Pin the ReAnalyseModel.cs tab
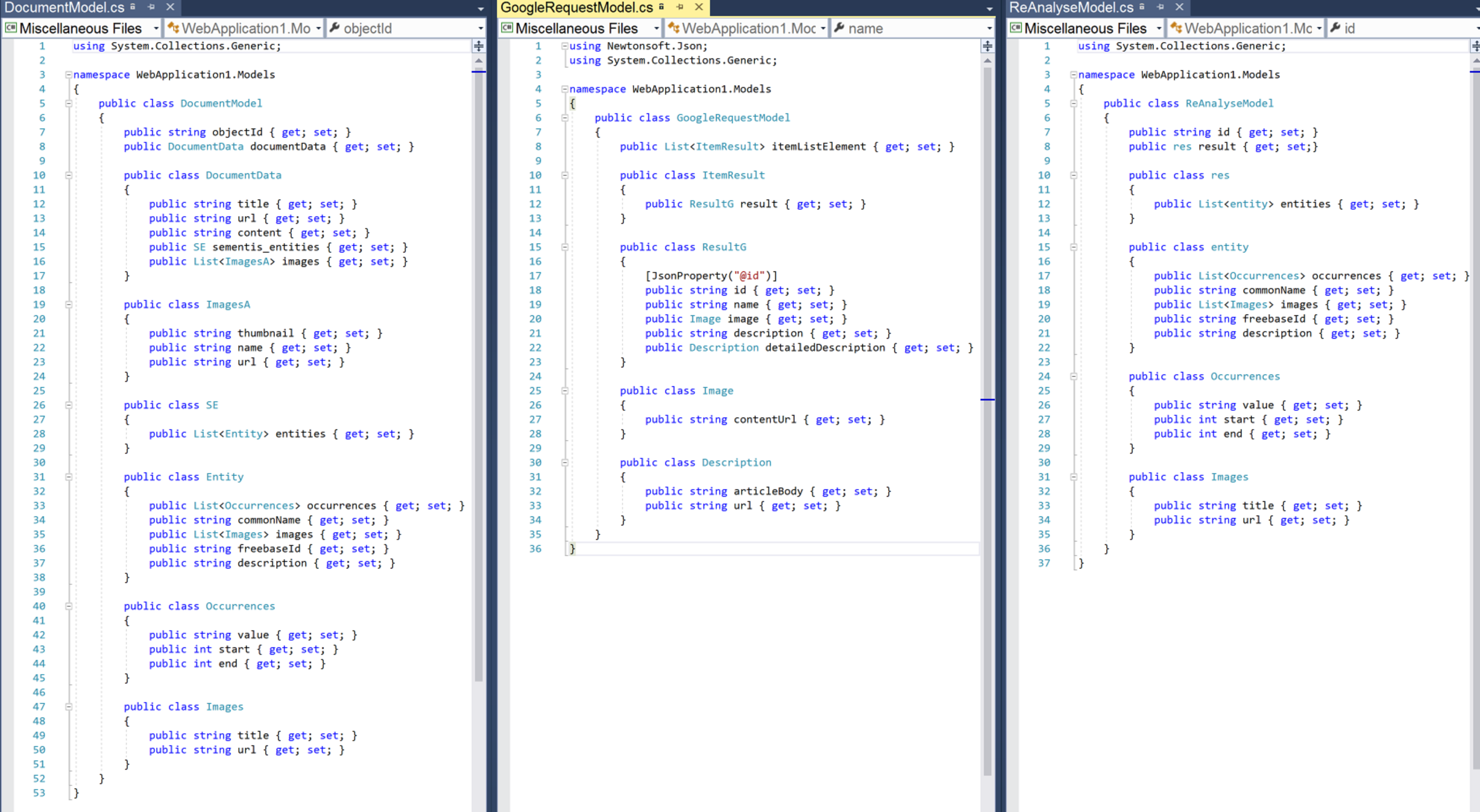The width and height of the screenshot is (1480, 812). tap(1160, 7)
